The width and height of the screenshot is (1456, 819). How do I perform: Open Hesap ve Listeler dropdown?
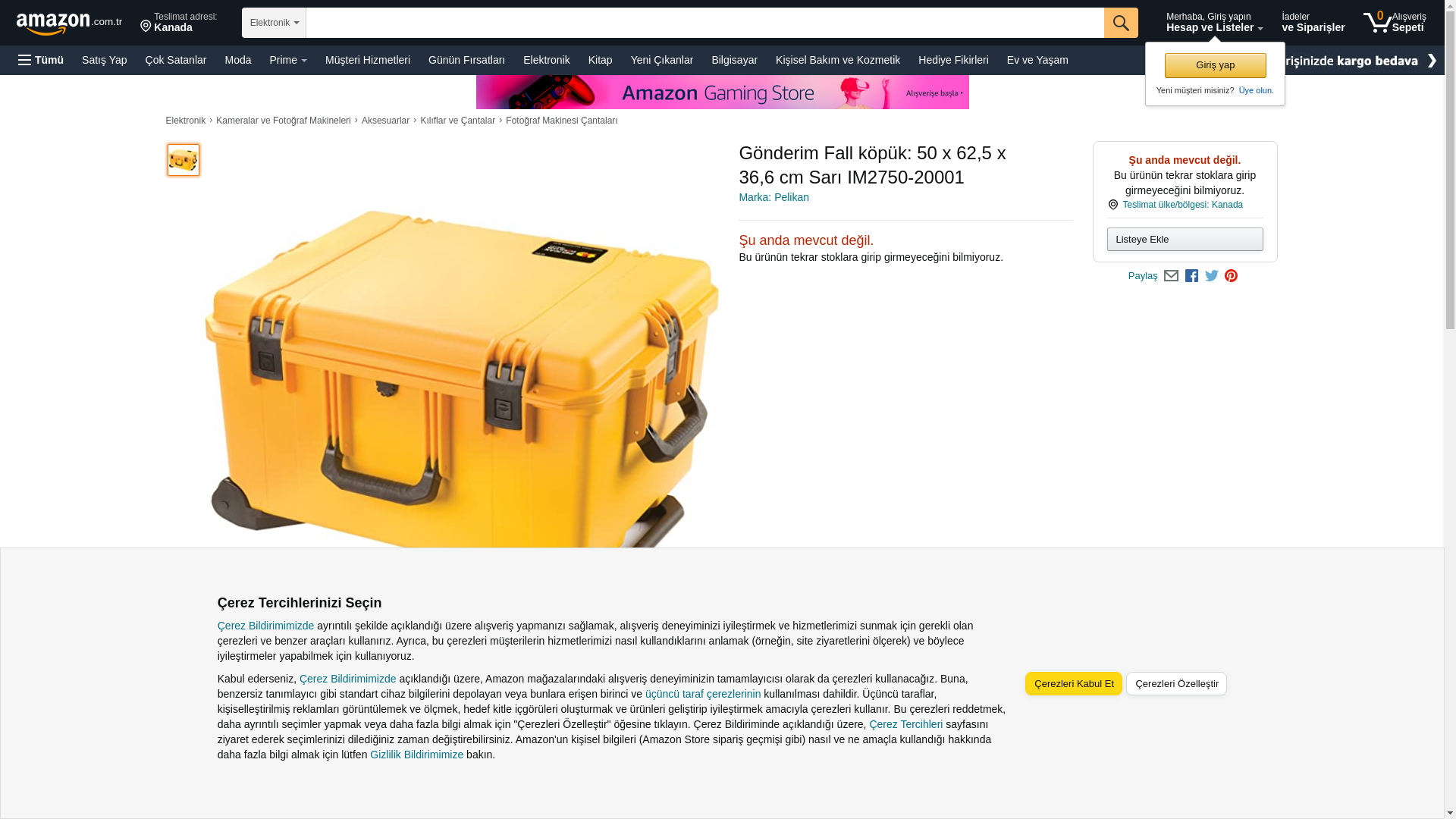click(1214, 22)
